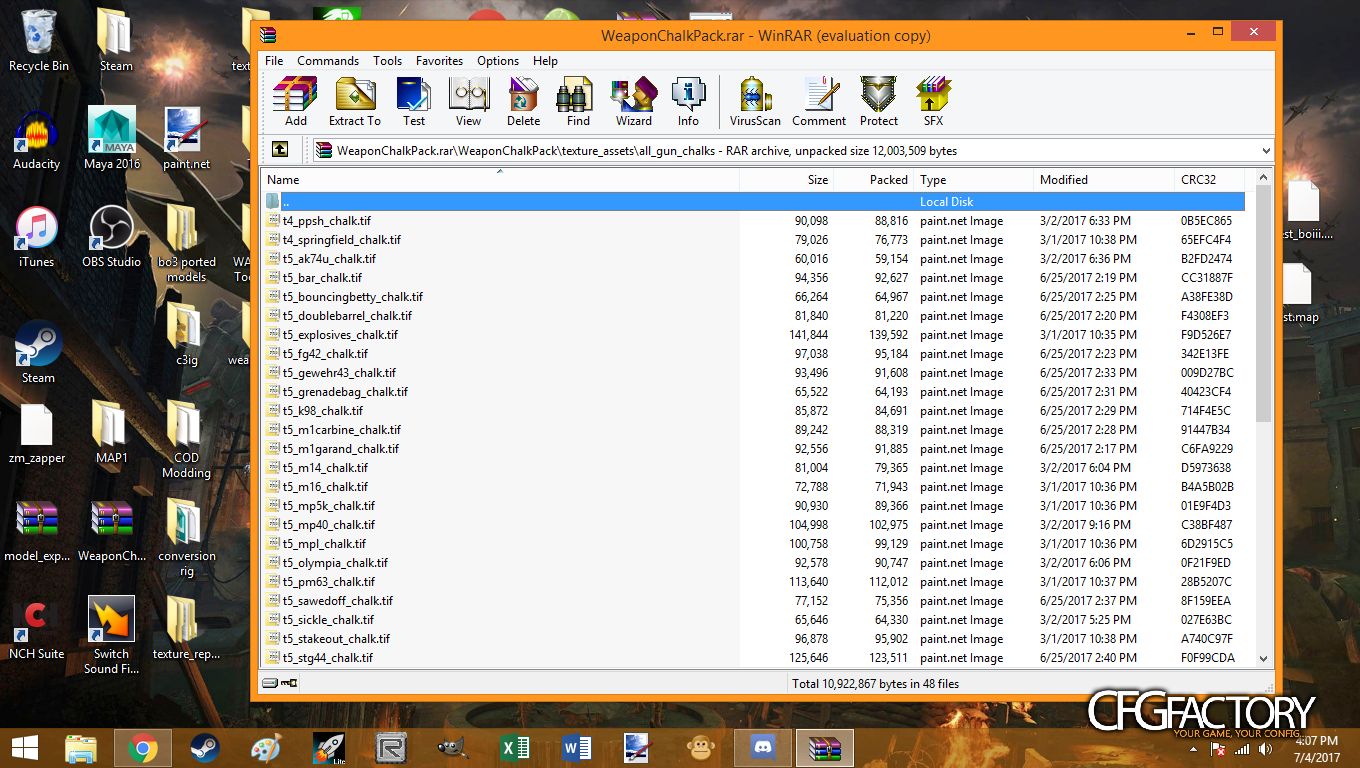Sort files by the Packed column header
The width and height of the screenshot is (1360, 768).
pos(873,180)
